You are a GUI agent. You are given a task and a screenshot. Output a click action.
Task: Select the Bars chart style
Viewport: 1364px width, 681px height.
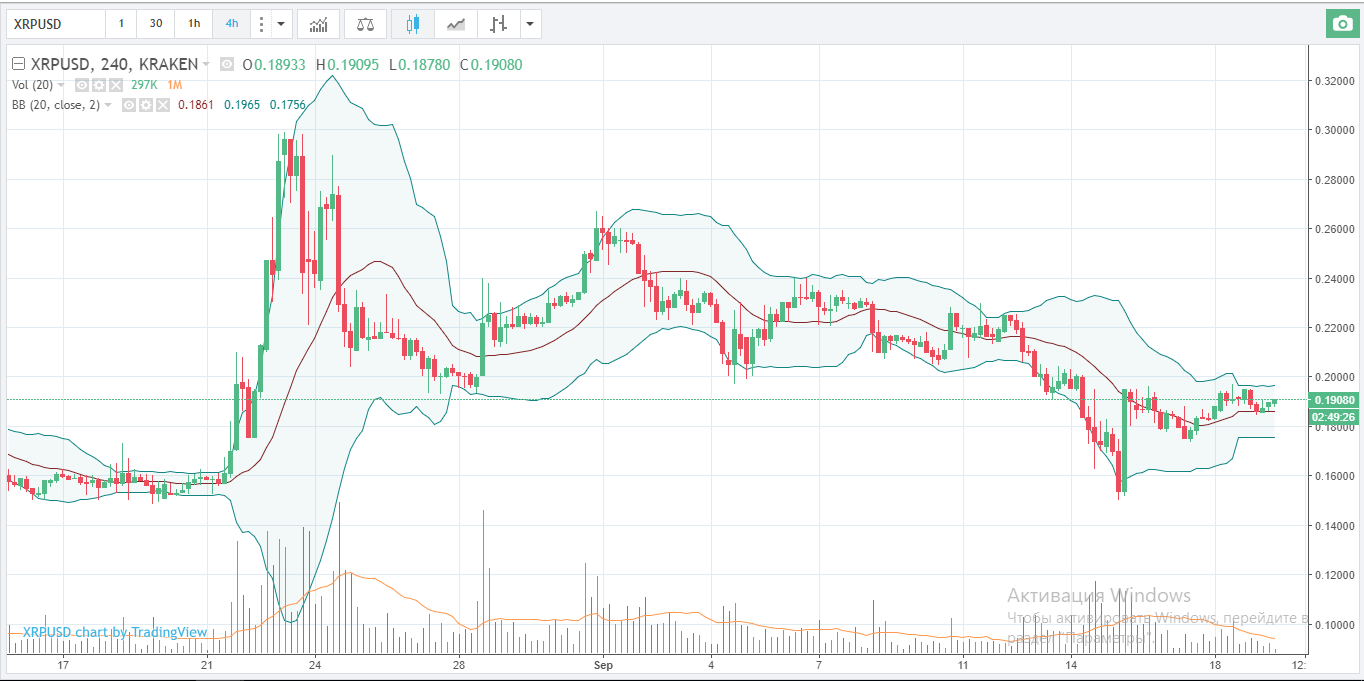coord(497,24)
